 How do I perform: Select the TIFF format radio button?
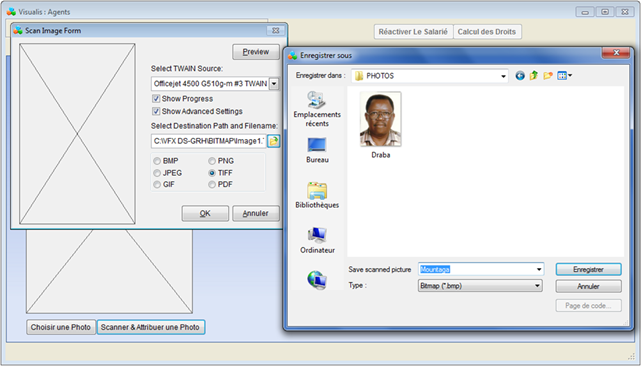tap(212, 173)
